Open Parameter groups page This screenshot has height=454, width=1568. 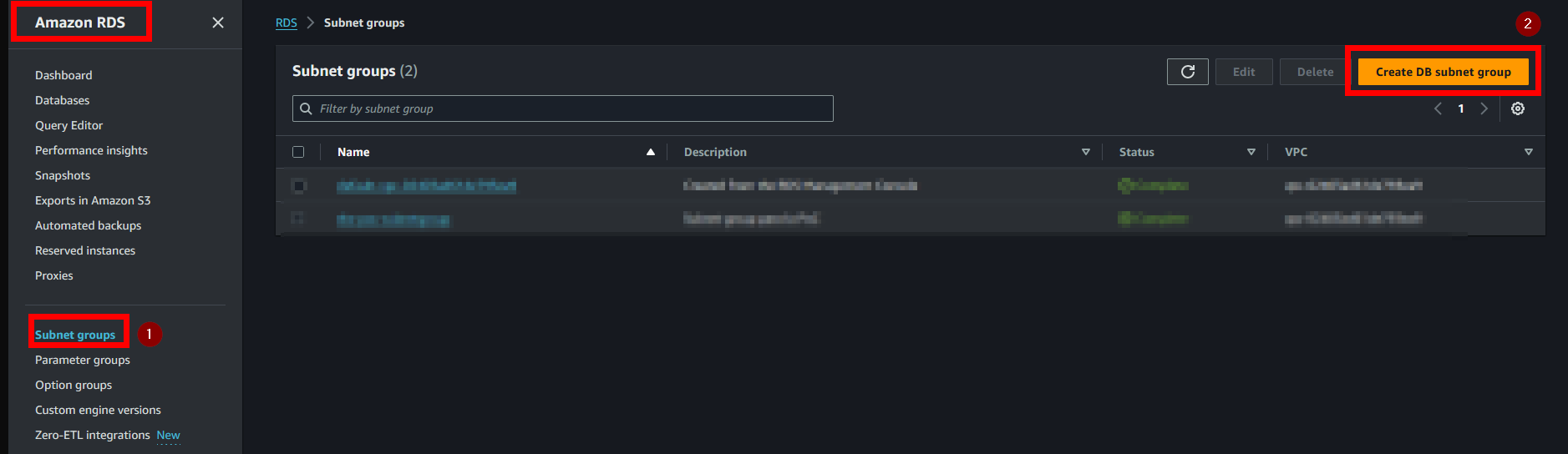tap(83, 360)
